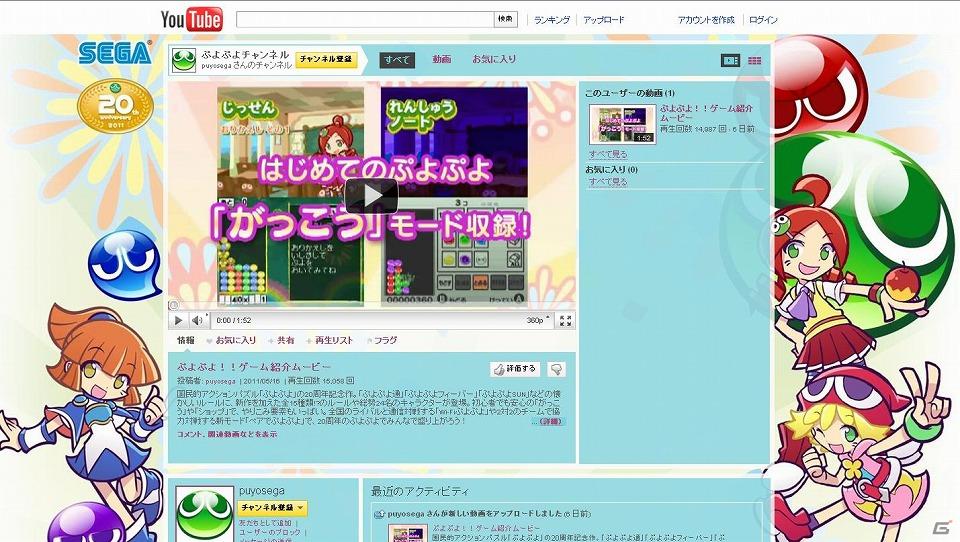Click the SEGA logo

(115, 53)
